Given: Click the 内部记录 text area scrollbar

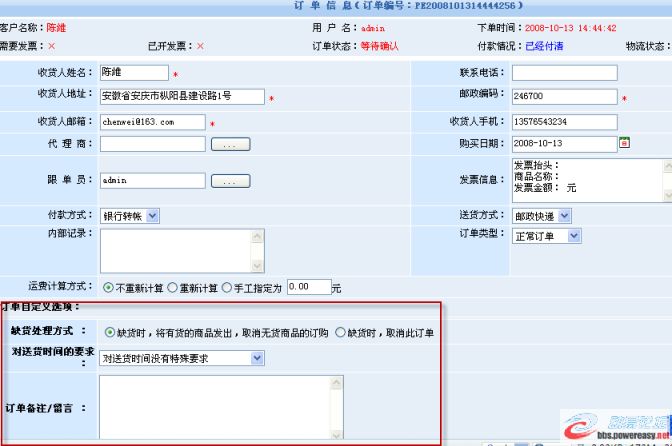Looking at the screenshot, I should 259,249.
